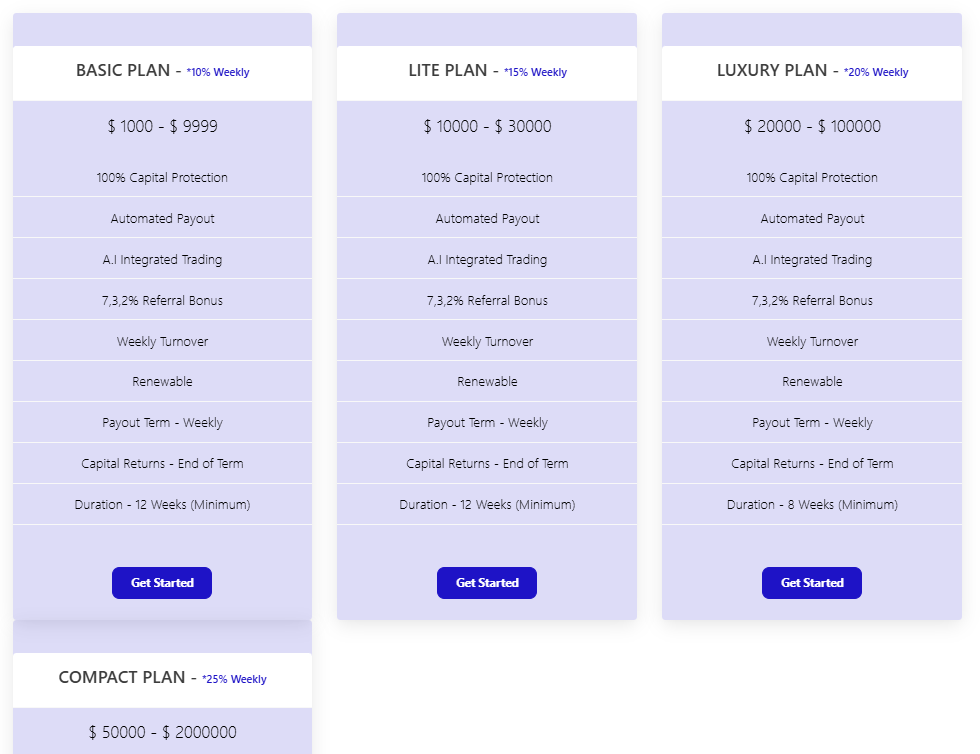Click A.I Integrated Trading in Lite Plan
This screenshot has height=754, width=980.
pyautogui.click(x=487, y=260)
